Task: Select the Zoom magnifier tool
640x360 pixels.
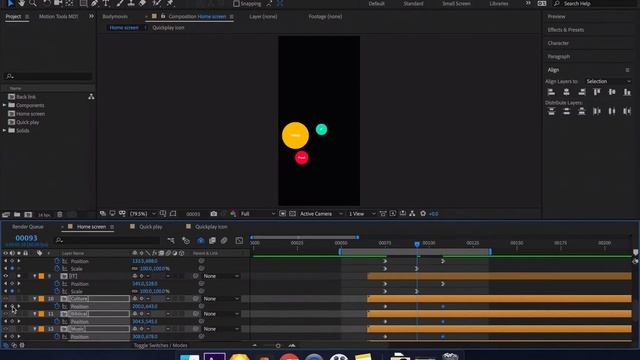Action: [x=33, y=3]
